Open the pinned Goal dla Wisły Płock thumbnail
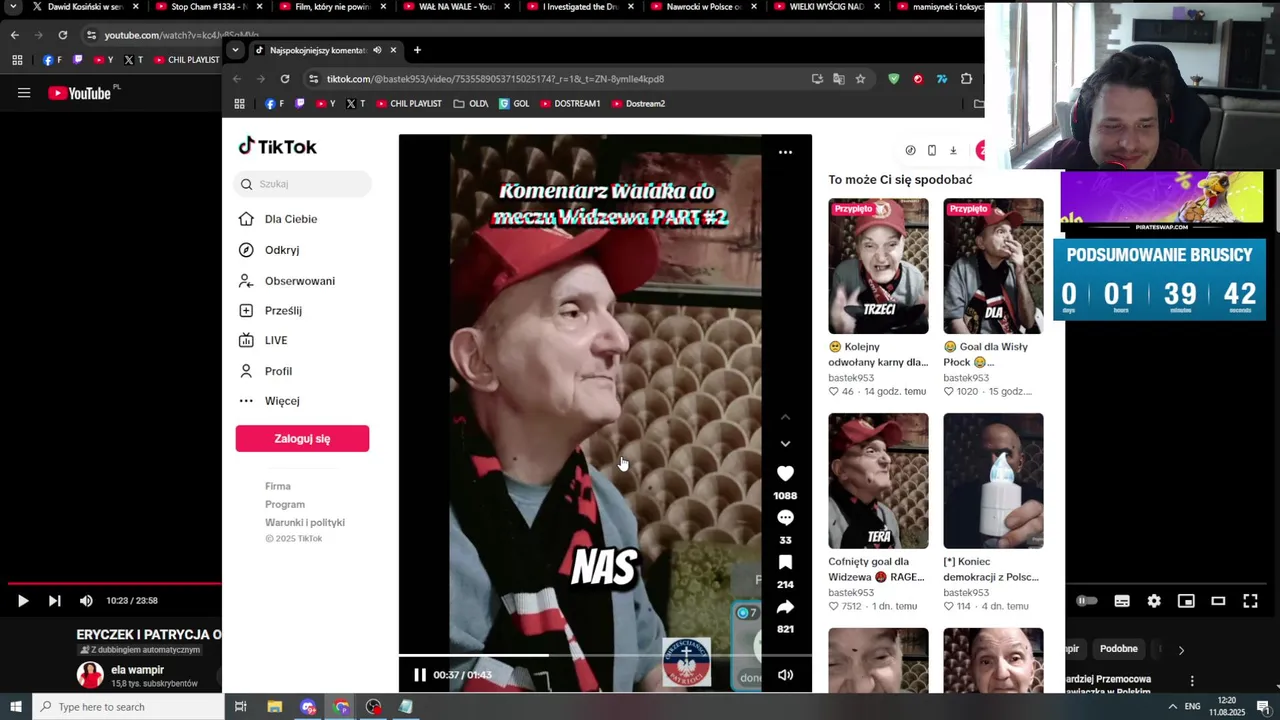Viewport: 1280px width, 720px height. [993, 266]
